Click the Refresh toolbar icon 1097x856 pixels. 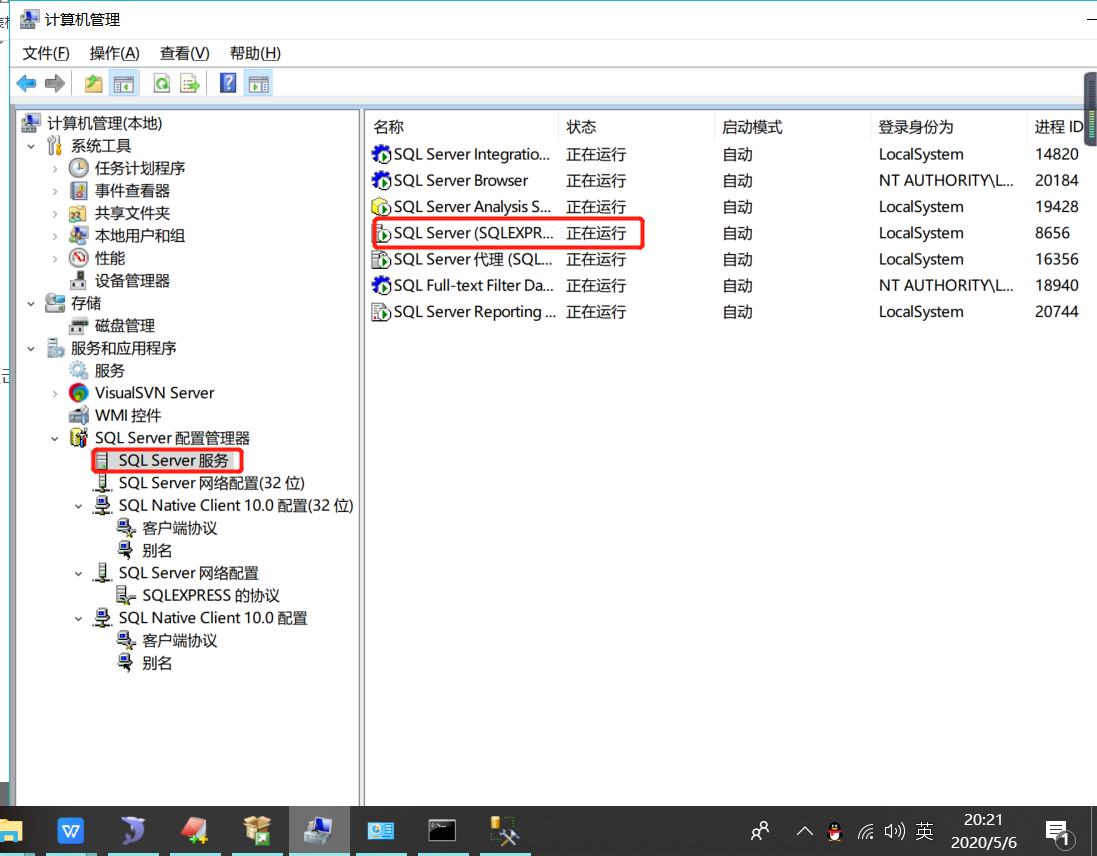click(162, 84)
